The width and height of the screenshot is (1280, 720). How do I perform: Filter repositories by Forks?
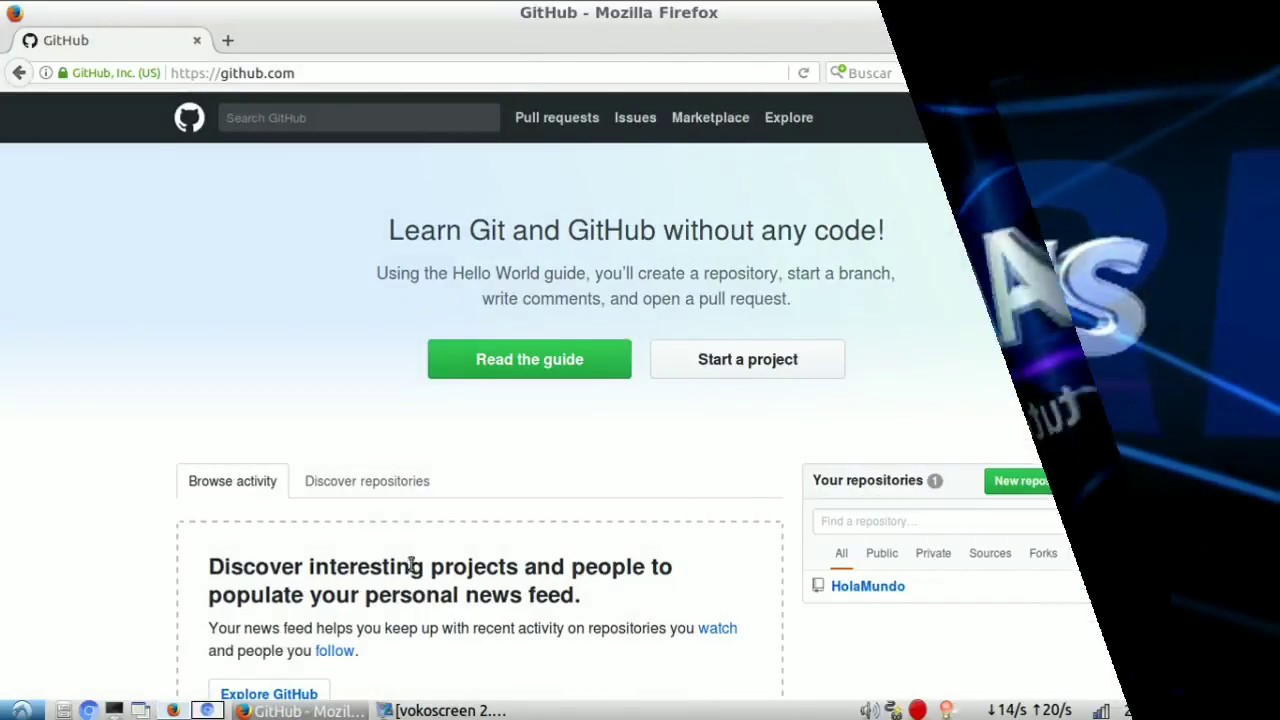pyautogui.click(x=1043, y=553)
